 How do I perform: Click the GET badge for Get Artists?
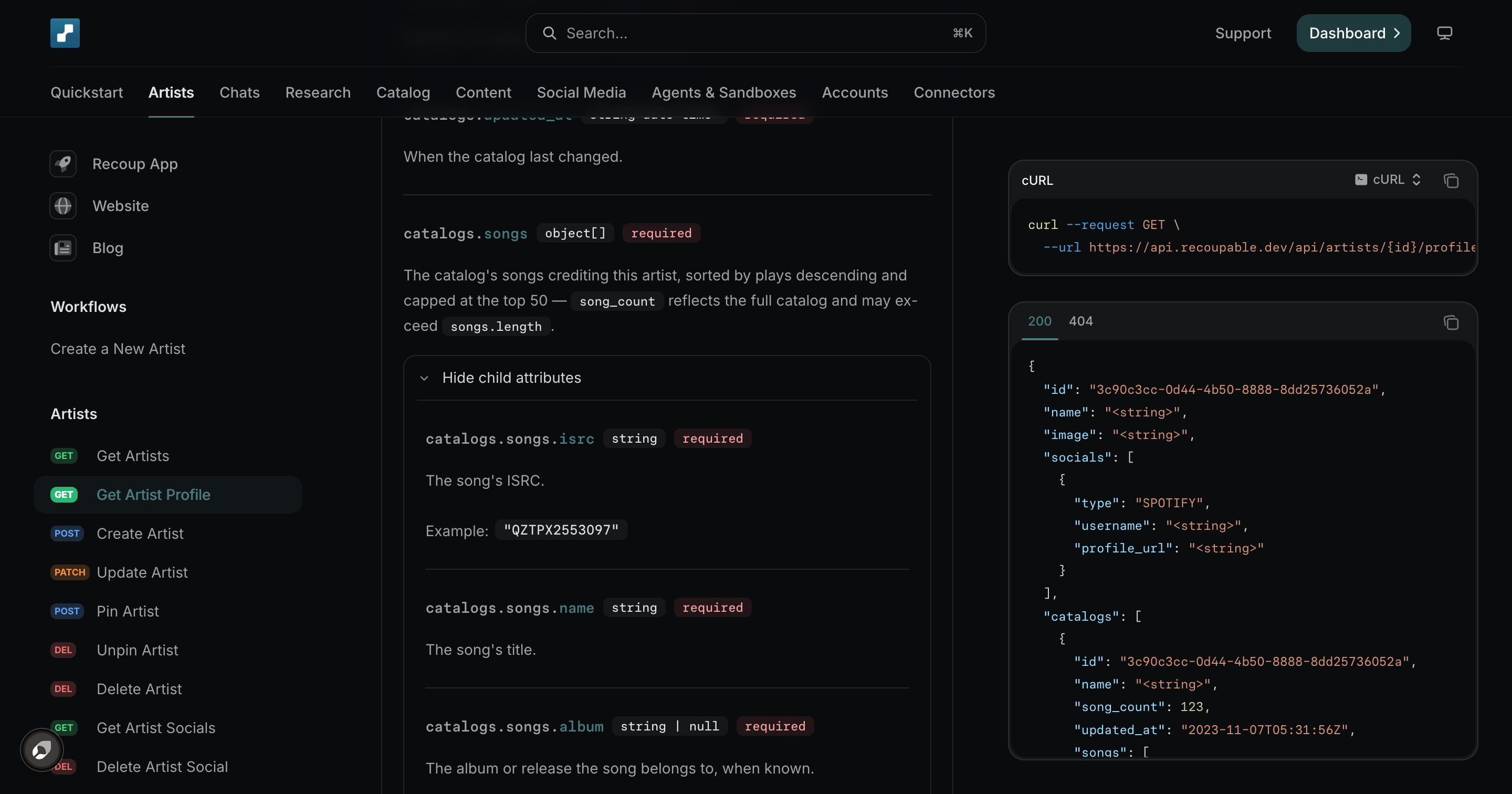[x=64, y=456]
